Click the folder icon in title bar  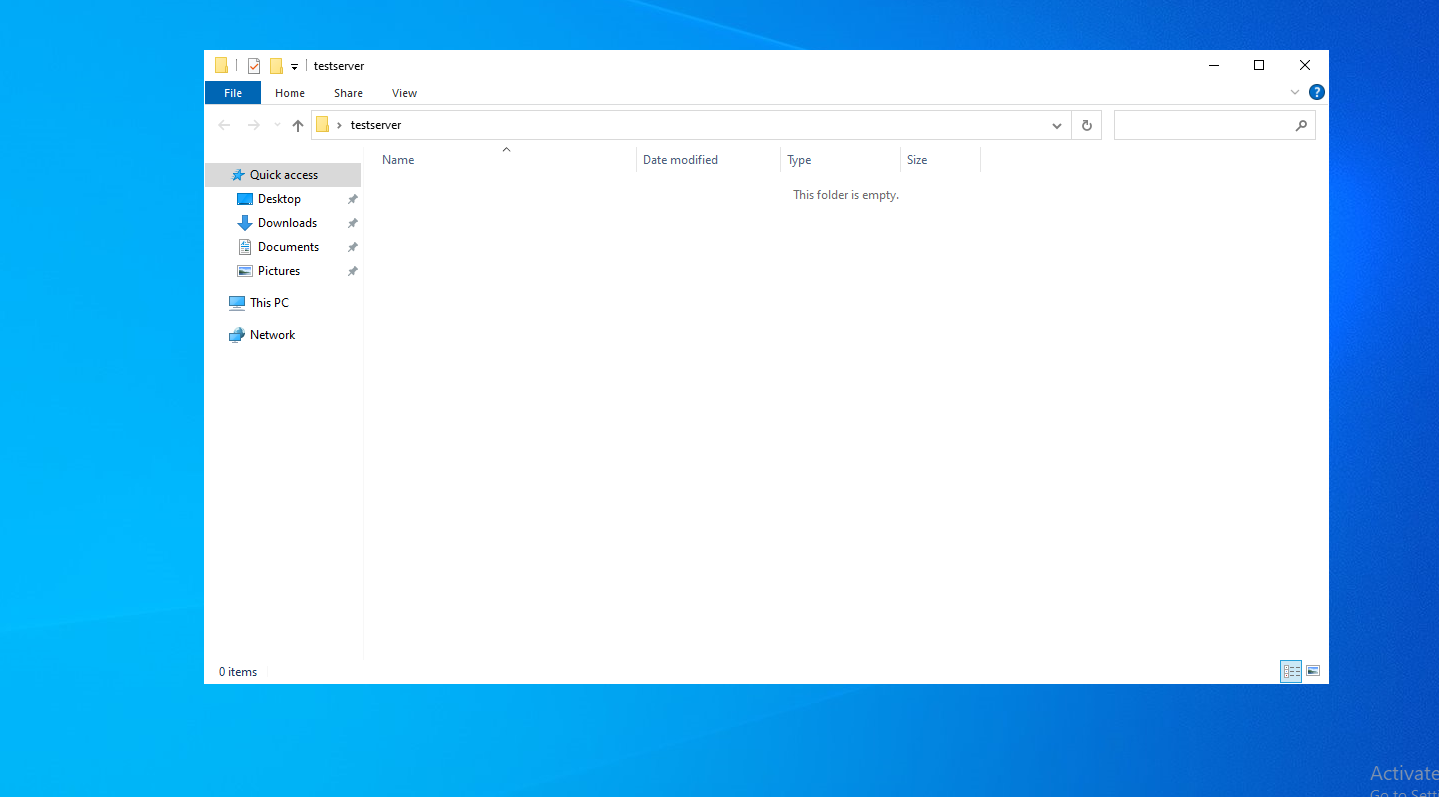pyautogui.click(x=221, y=66)
